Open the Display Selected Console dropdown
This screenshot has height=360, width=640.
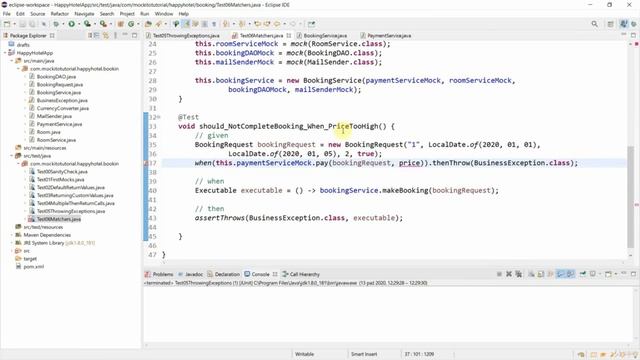click(600, 274)
